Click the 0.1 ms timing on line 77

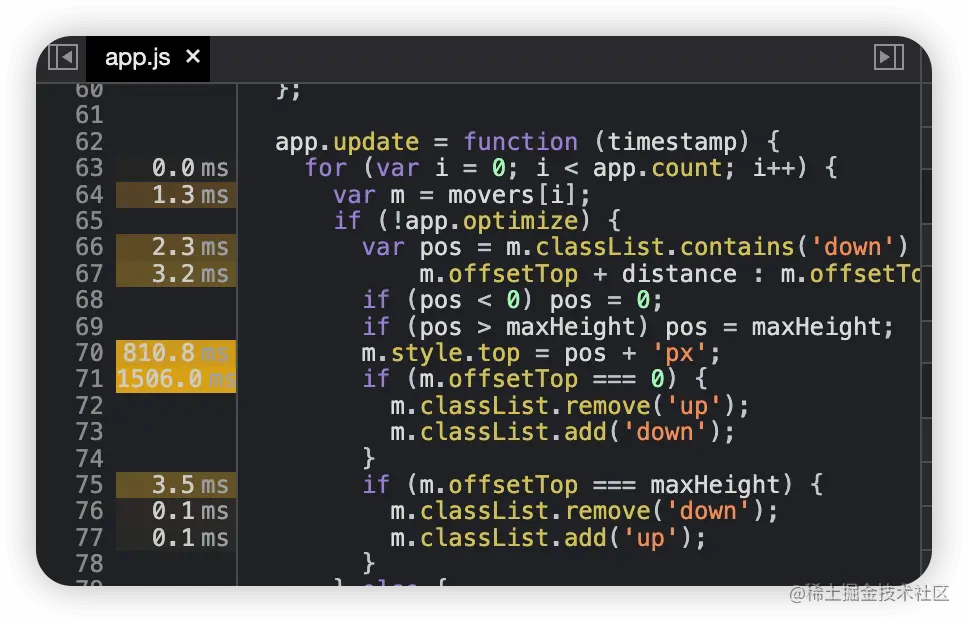[x=176, y=538]
